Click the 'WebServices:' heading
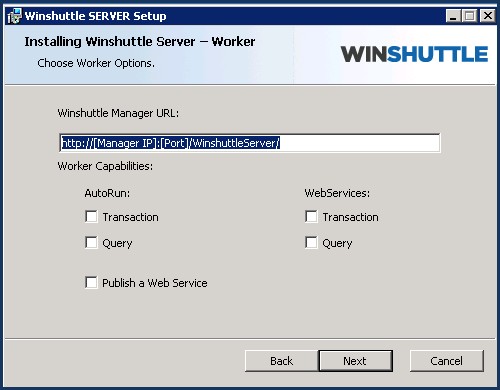Screen dimensions: 500x390 point(337,193)
